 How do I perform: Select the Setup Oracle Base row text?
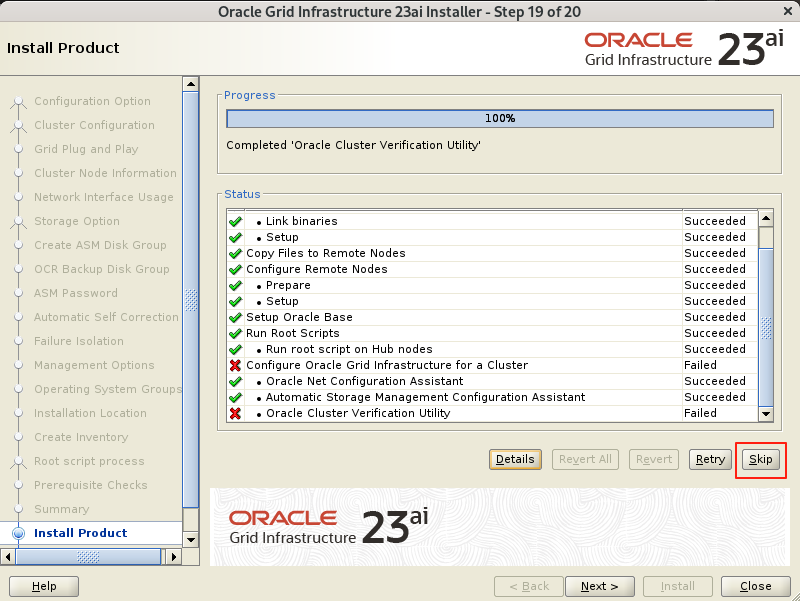pyautogui.click(x=299, y=317)
